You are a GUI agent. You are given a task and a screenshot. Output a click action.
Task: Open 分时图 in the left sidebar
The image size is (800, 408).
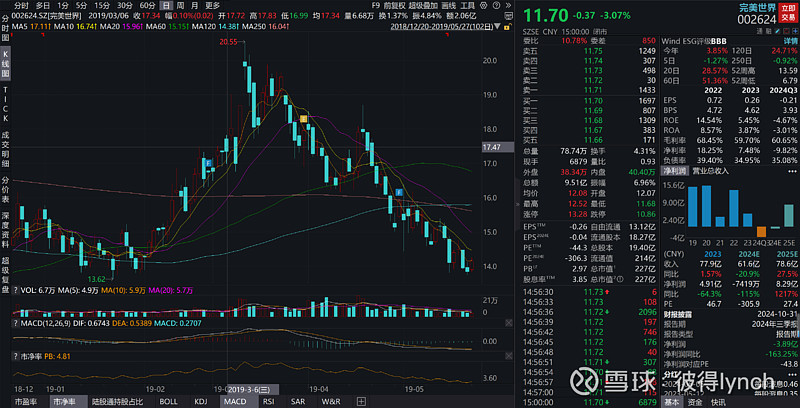tap(6, 28)
